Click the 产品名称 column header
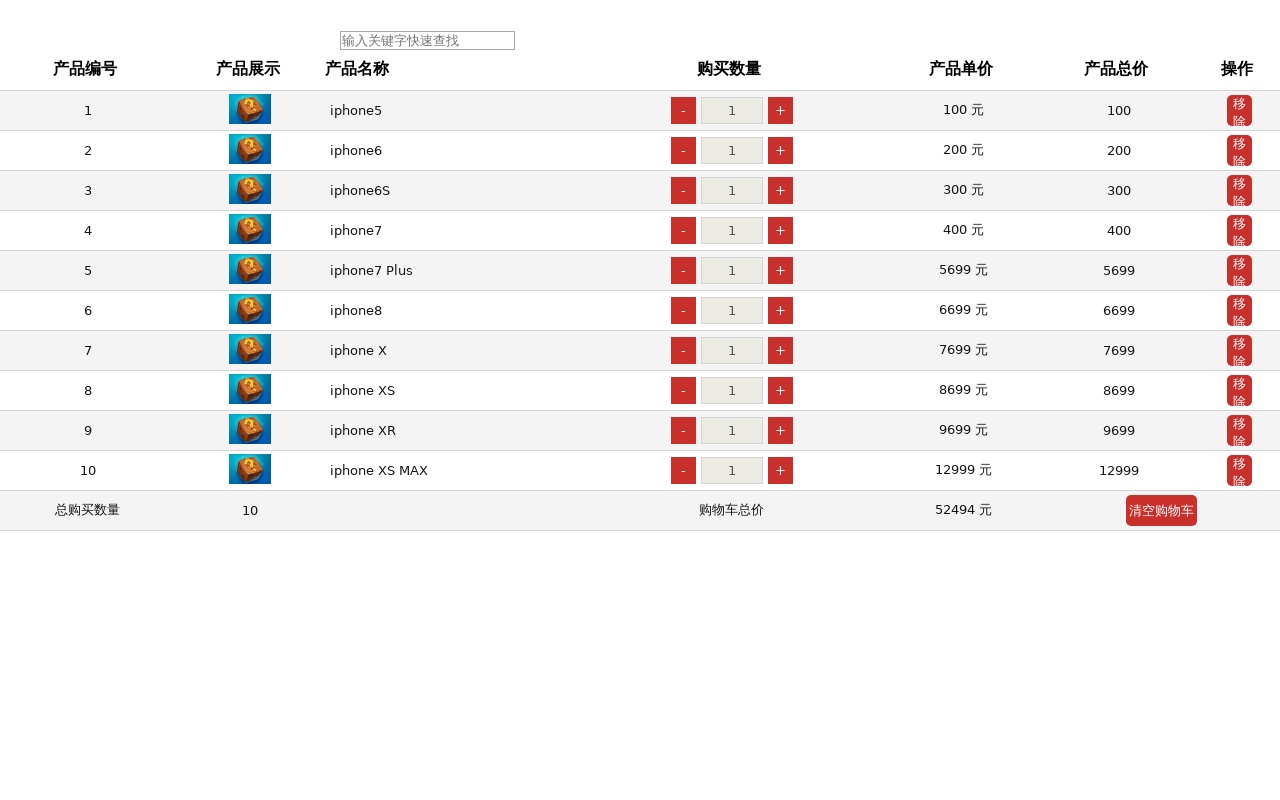This screenshot has width=1280, height=800. pos(357,69)
